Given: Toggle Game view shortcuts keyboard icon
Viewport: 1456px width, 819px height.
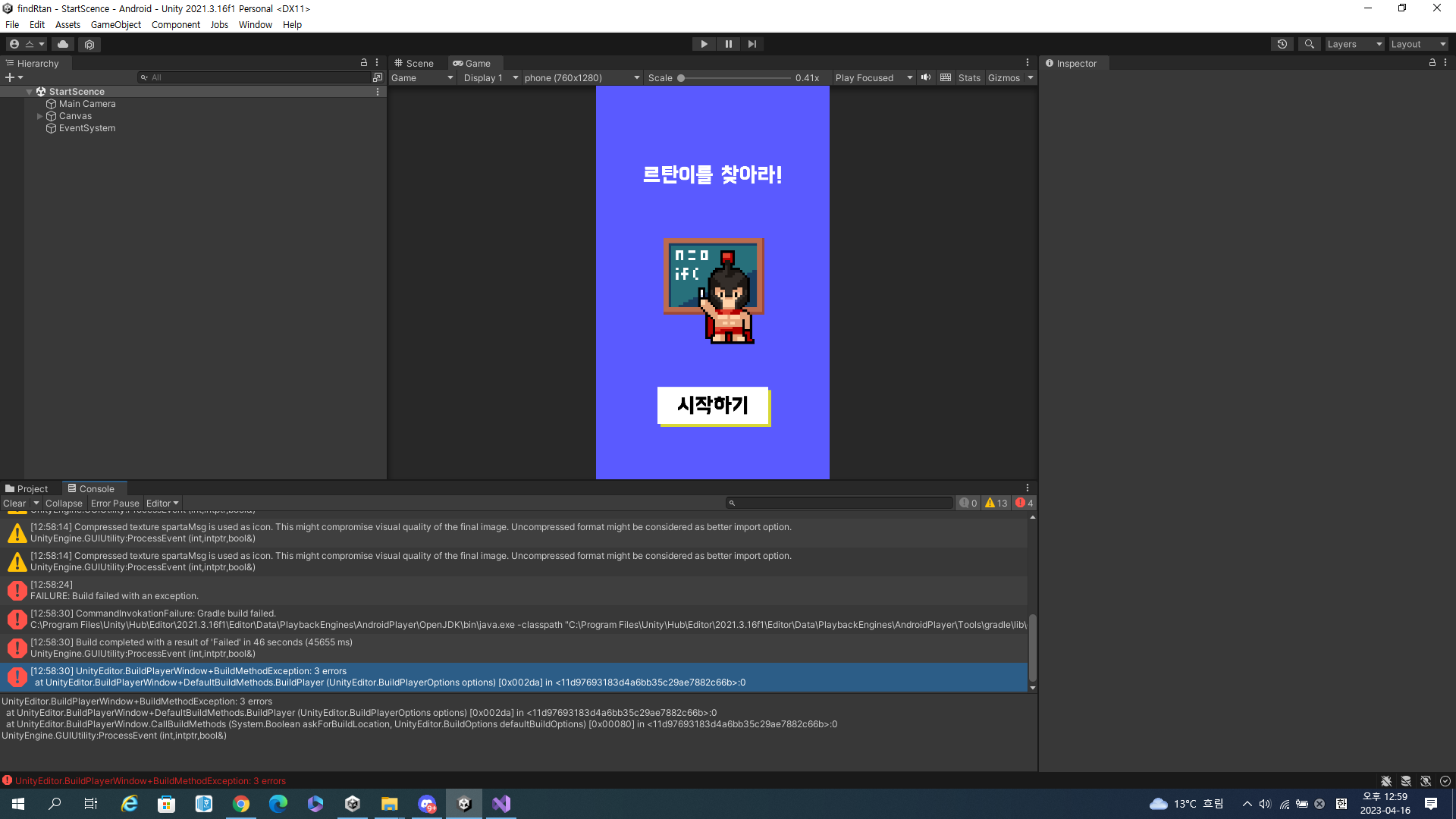Looking at the screenshot, I should pyautogui.click(x=946, y=77).
